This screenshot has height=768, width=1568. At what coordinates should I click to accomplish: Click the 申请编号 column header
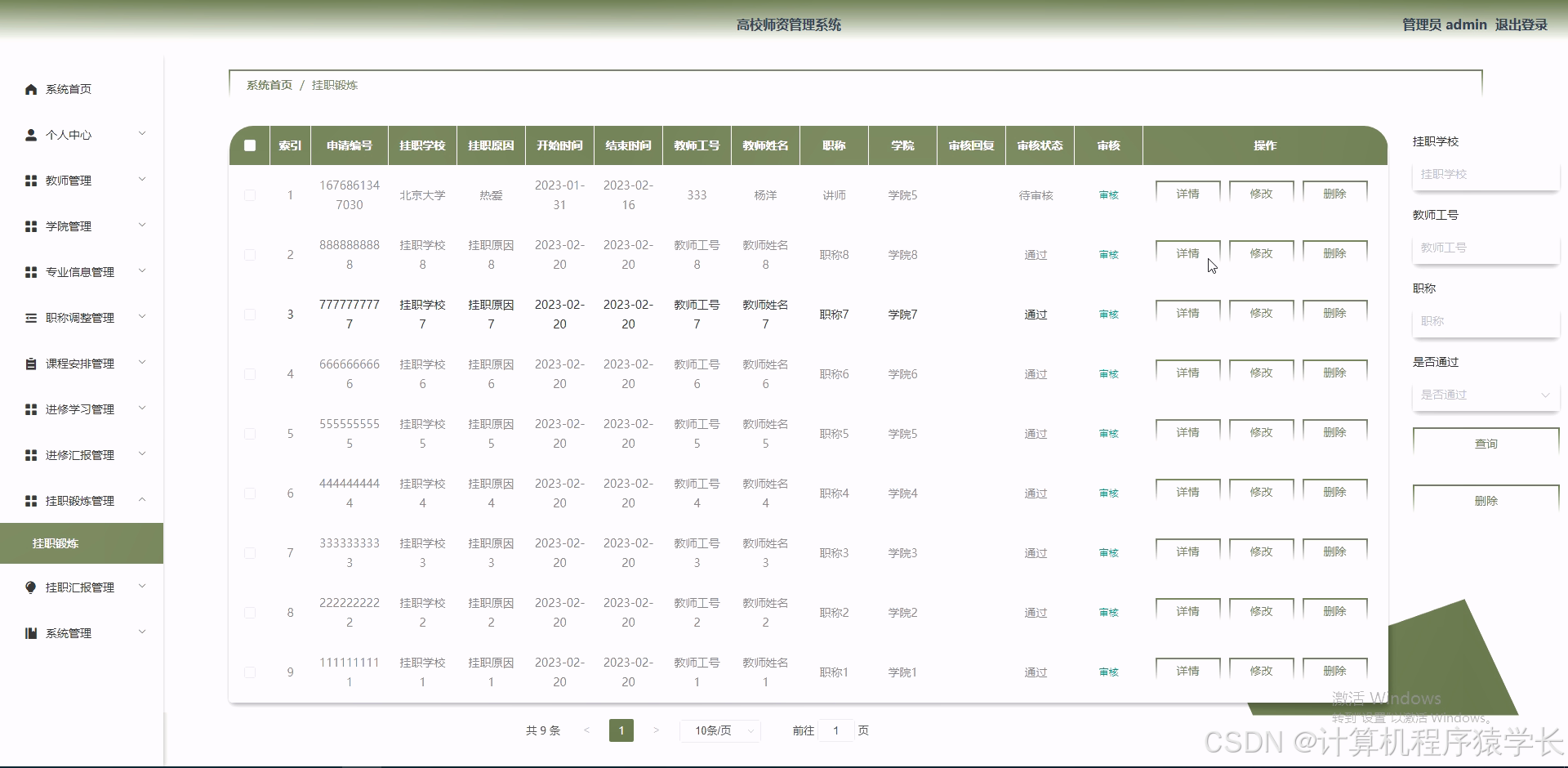(349, 145)
